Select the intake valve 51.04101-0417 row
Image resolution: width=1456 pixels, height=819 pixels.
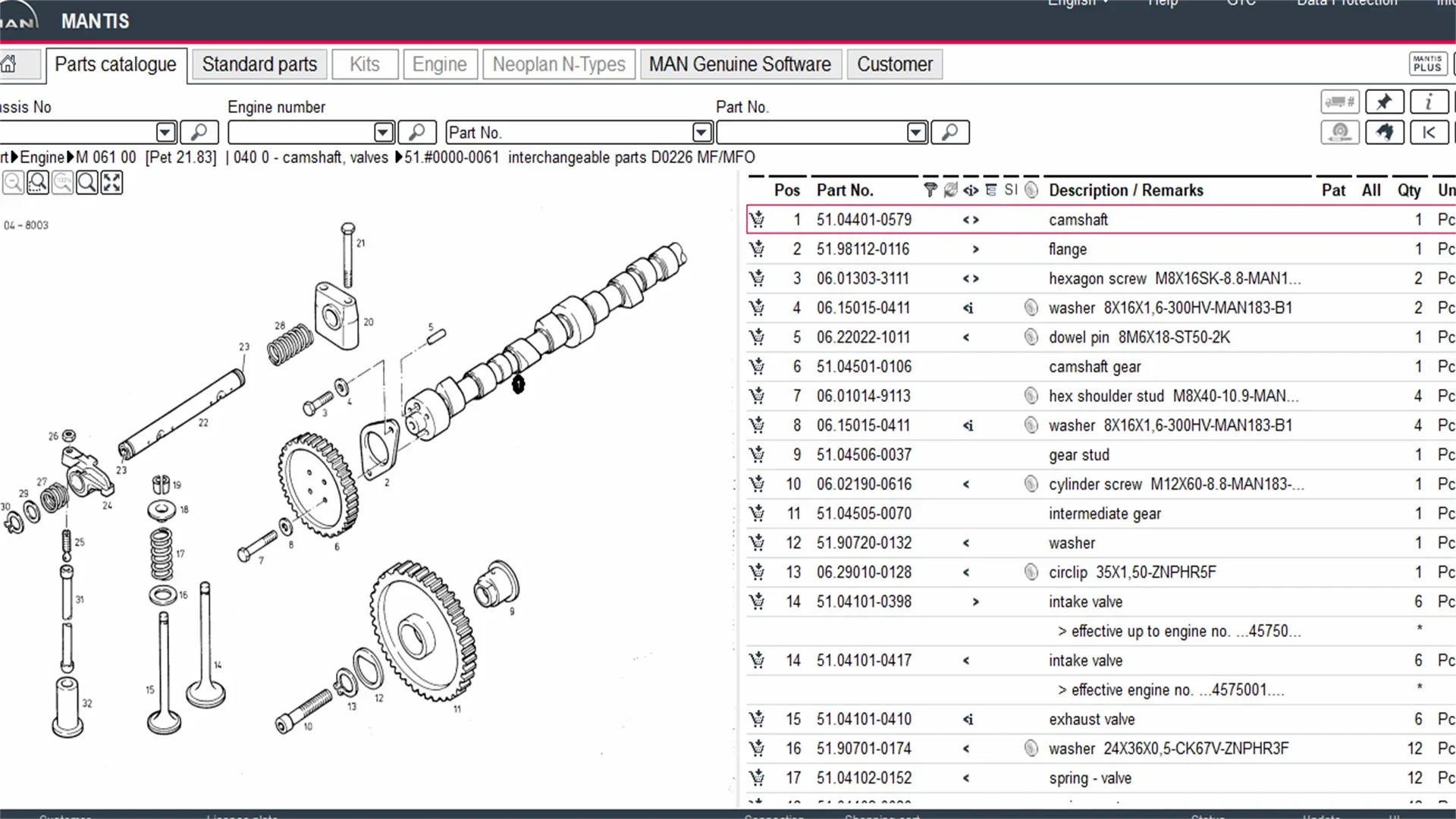tap(1084, 661)
